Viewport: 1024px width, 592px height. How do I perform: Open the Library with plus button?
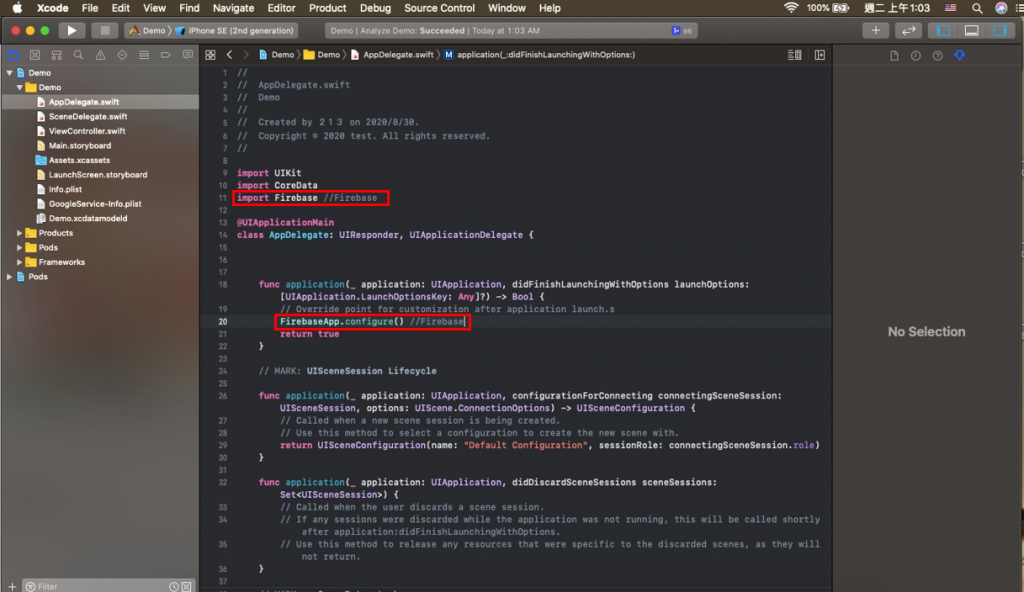tap(875, 30)
